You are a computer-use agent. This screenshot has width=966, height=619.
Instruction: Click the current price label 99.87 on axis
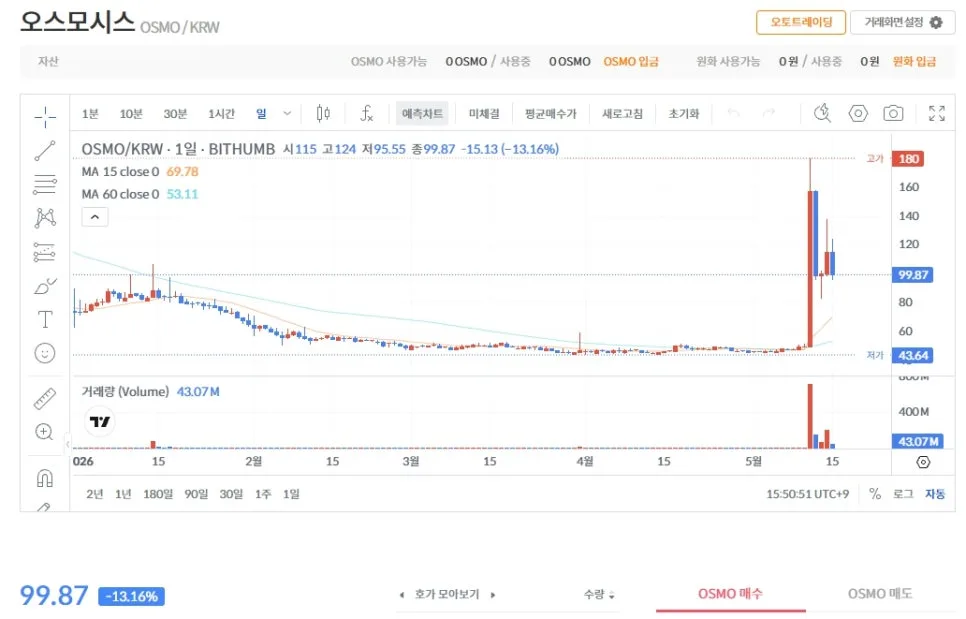click(912, 275)
